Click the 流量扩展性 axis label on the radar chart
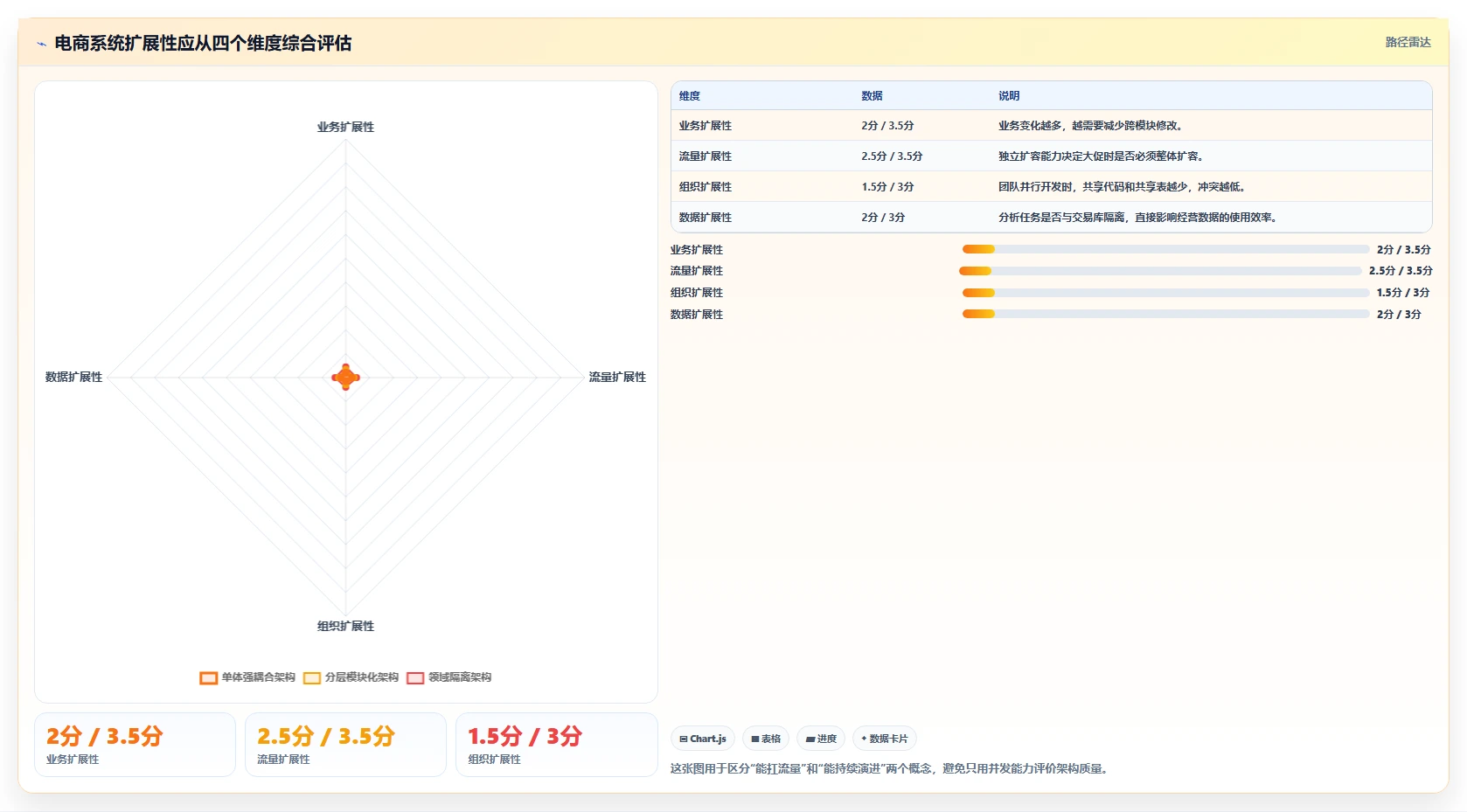 617,378
